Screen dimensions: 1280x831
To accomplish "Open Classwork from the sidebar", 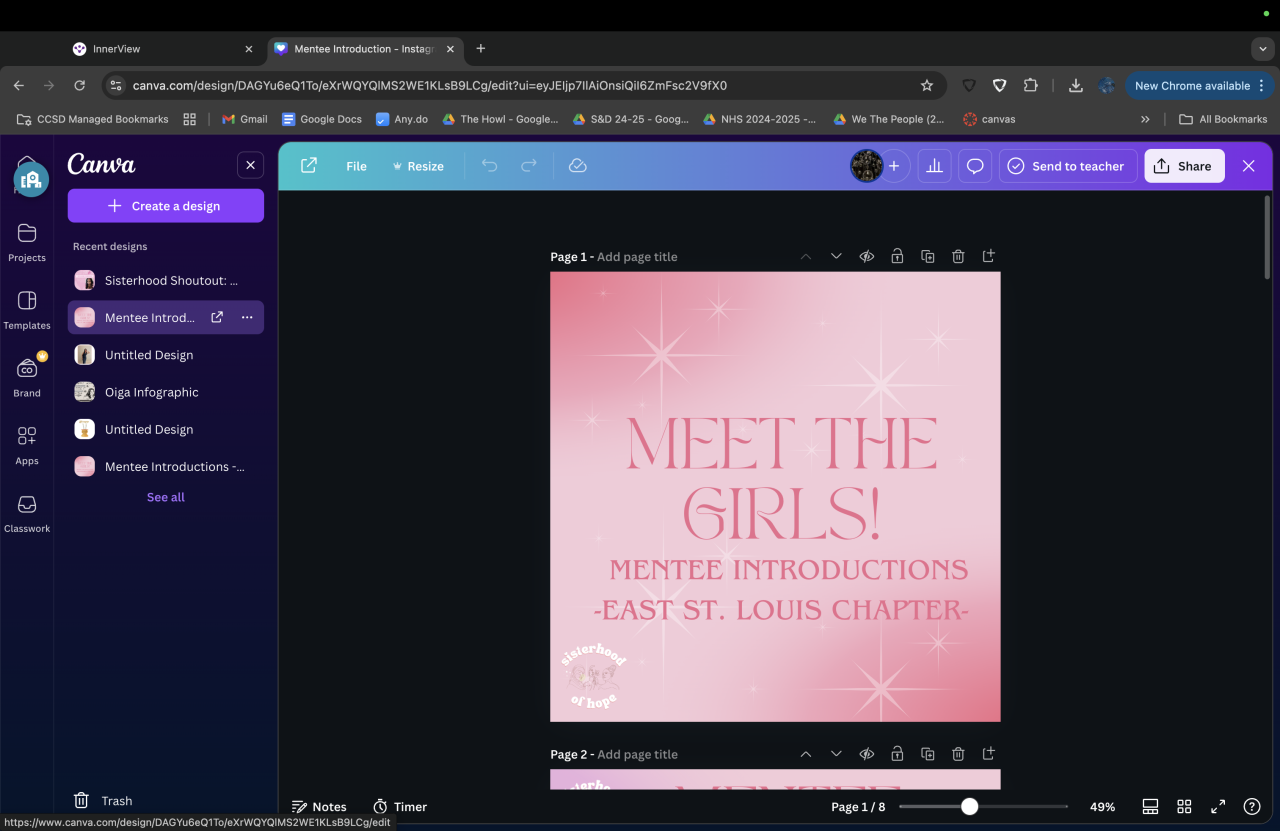I will (x=27, y=505).
